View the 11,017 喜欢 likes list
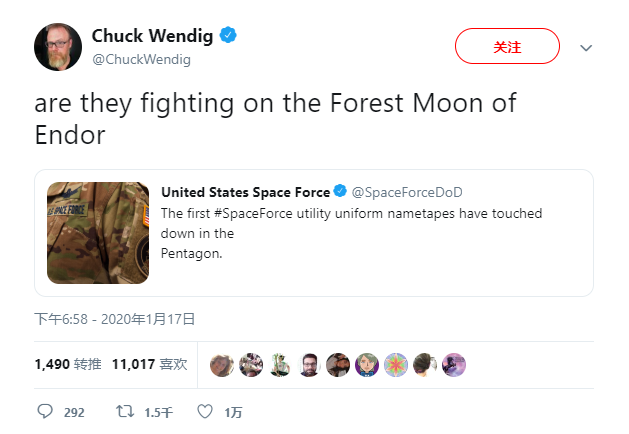629x434 pixels. click(150, 364)
